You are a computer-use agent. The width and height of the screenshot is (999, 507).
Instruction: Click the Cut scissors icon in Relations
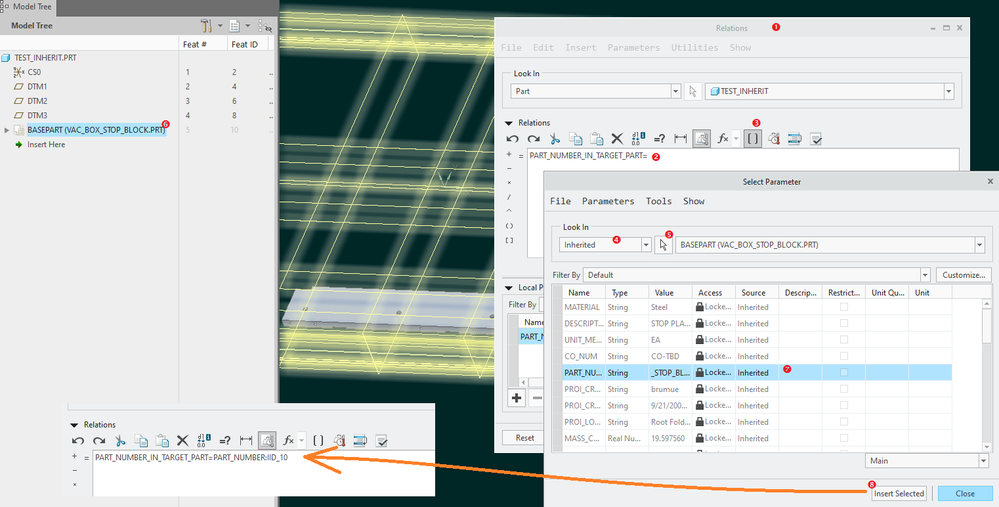[554, 139]
